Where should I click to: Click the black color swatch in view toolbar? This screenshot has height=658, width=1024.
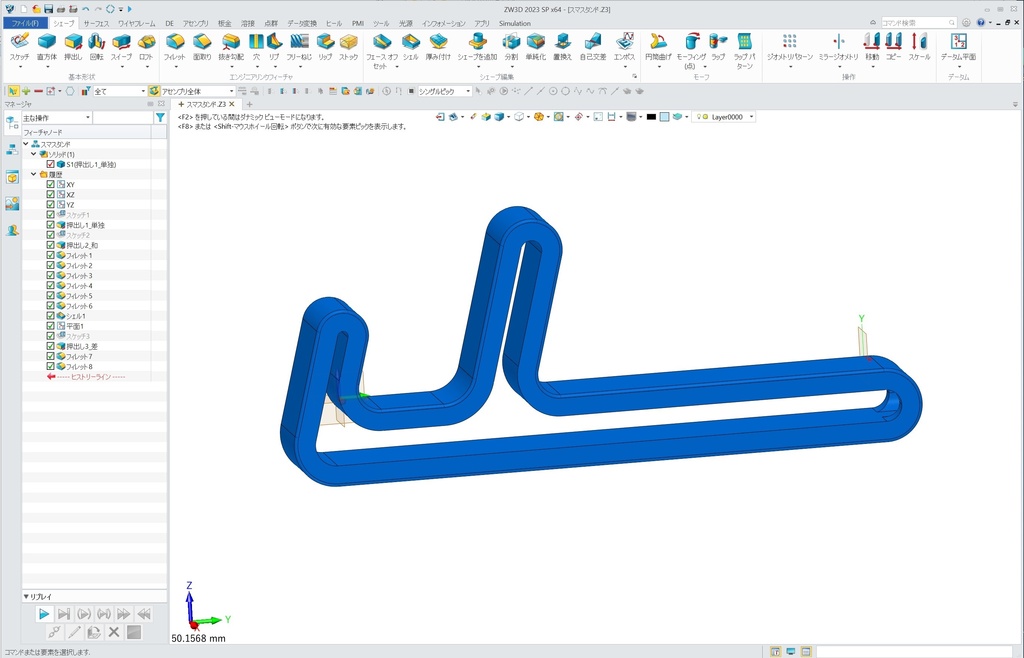(651, 117)
